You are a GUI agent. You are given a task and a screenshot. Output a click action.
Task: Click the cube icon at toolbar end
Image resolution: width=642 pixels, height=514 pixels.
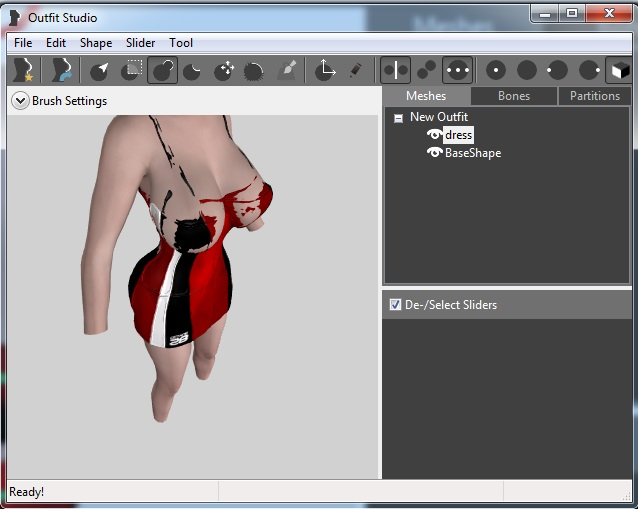pos(620,70)
